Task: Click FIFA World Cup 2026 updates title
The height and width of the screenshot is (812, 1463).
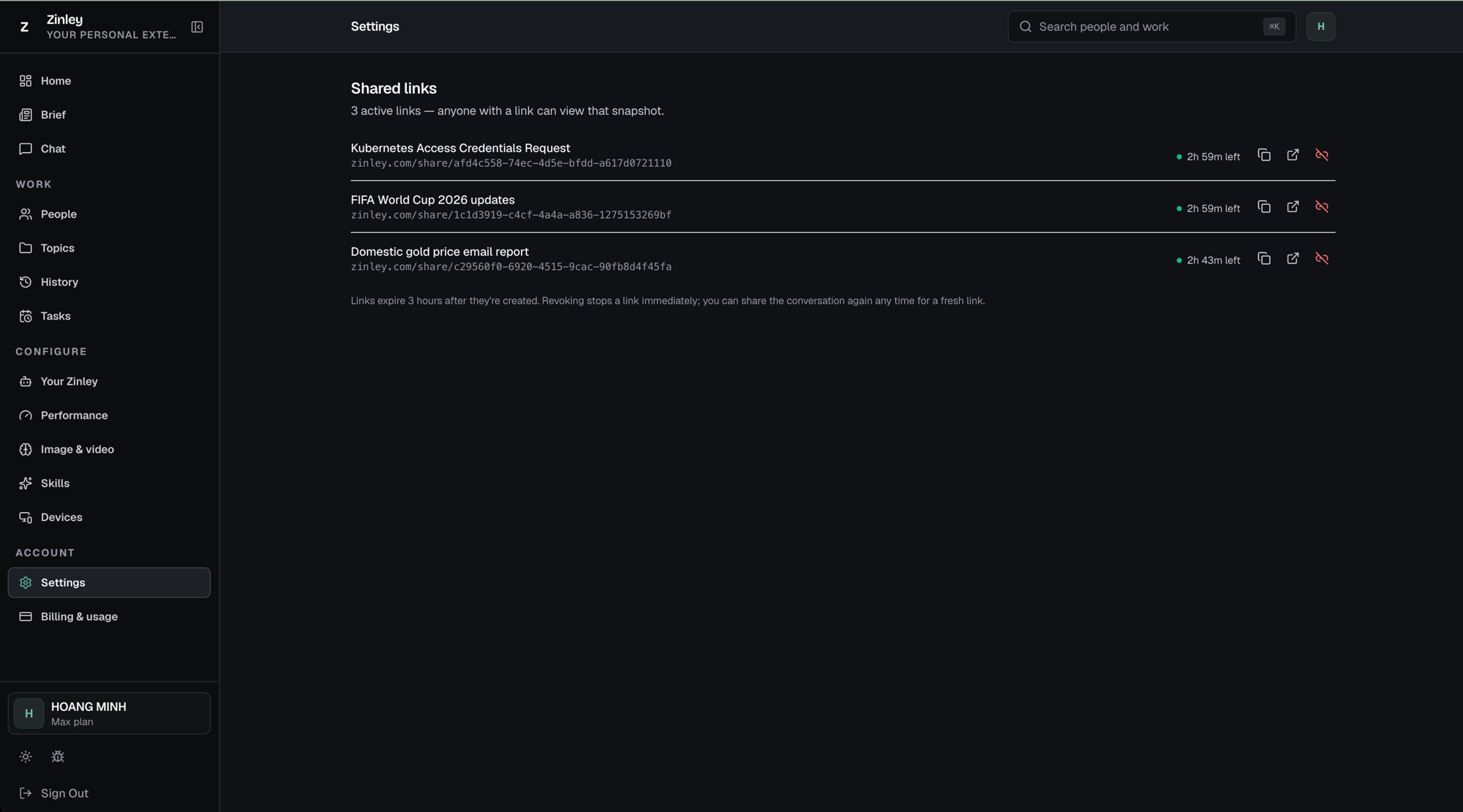Action: coord(433,200)
